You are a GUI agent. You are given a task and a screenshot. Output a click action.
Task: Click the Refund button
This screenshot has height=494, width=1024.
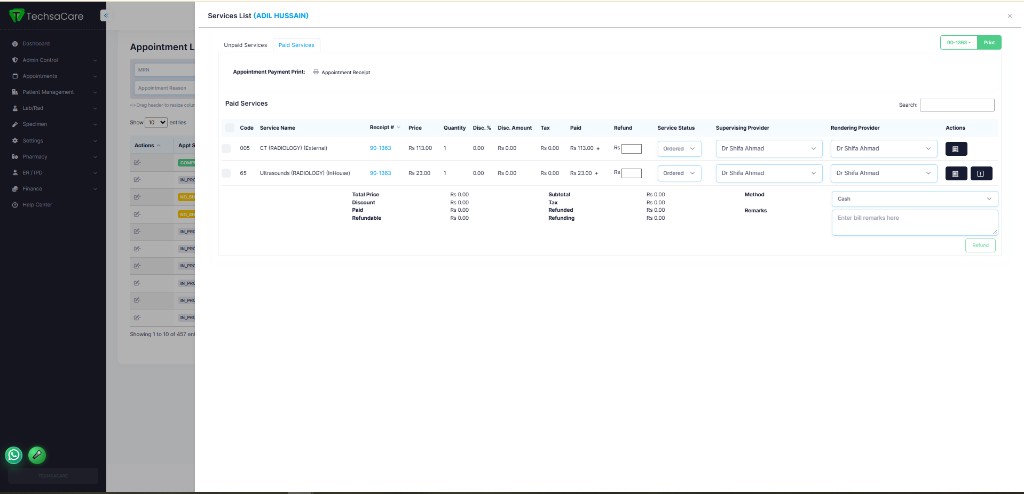pyautogui.click(x=980, y=246)
